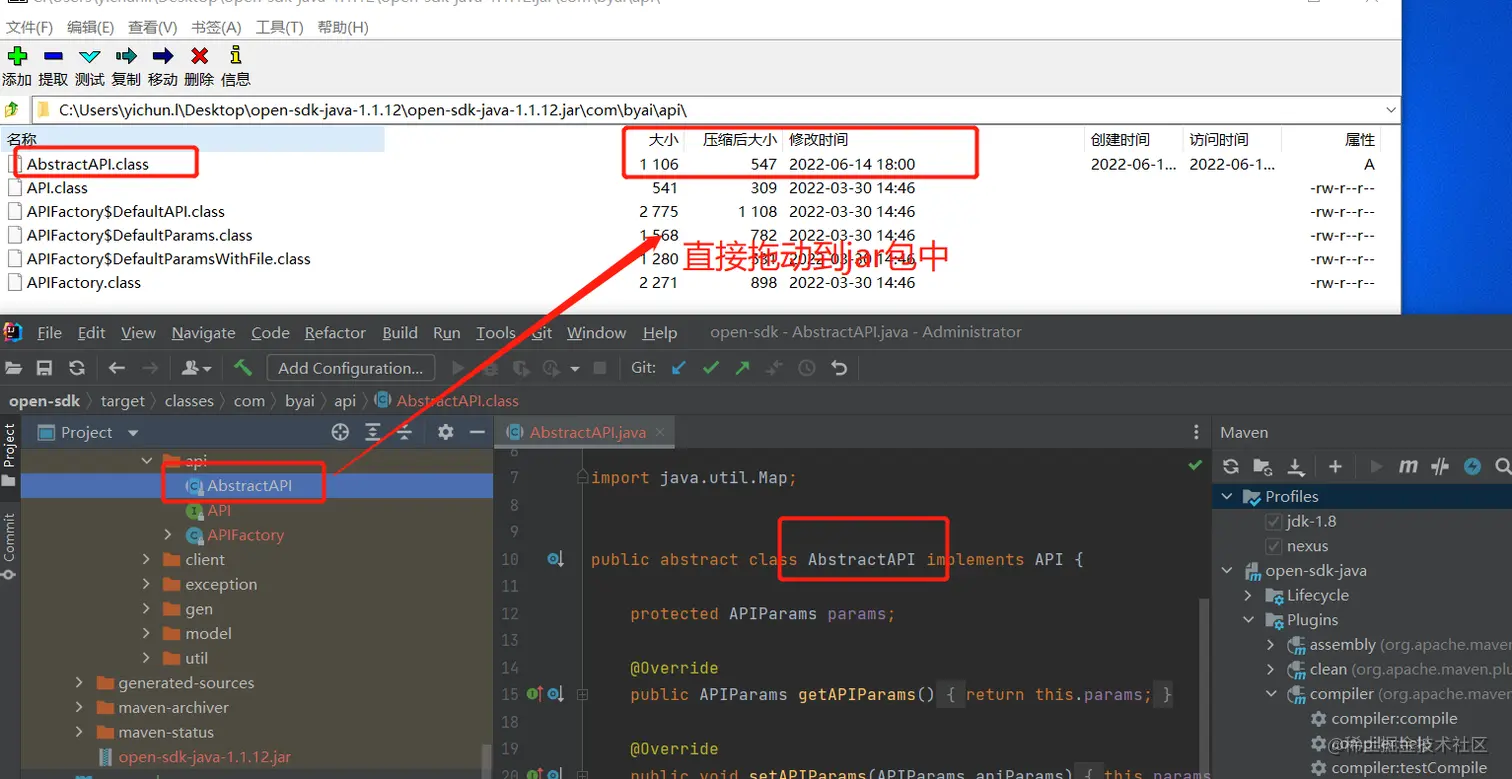
Task: Open the IntelliJ Navigate menu
Action: point(203,333)
